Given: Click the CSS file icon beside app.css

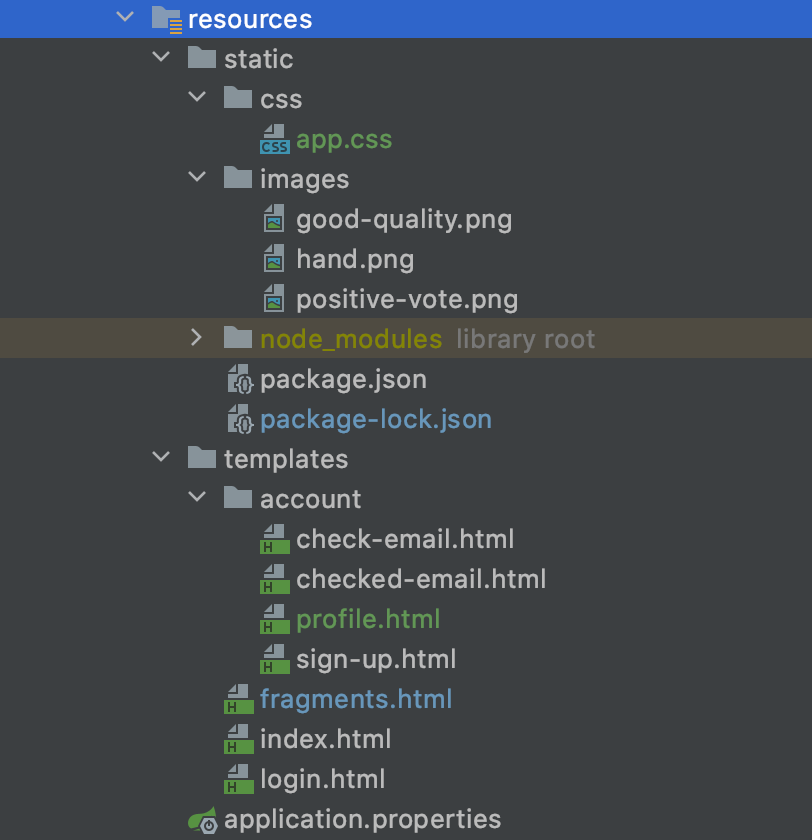Looking at the screenshot, I should click(x=275, y=139).
